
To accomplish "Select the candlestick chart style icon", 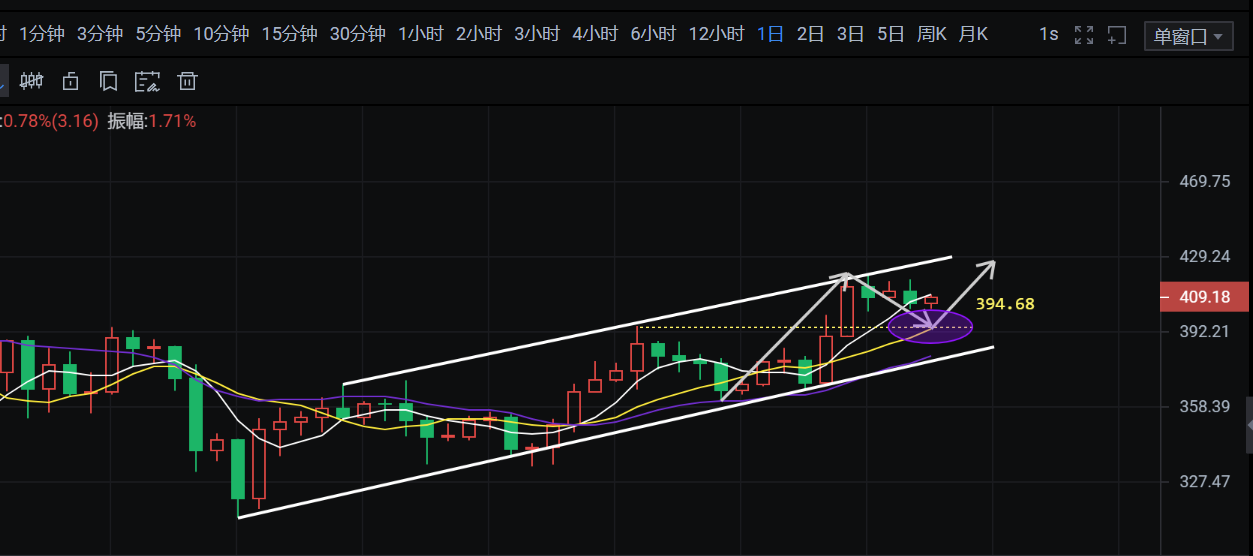I will coord(32,80).
